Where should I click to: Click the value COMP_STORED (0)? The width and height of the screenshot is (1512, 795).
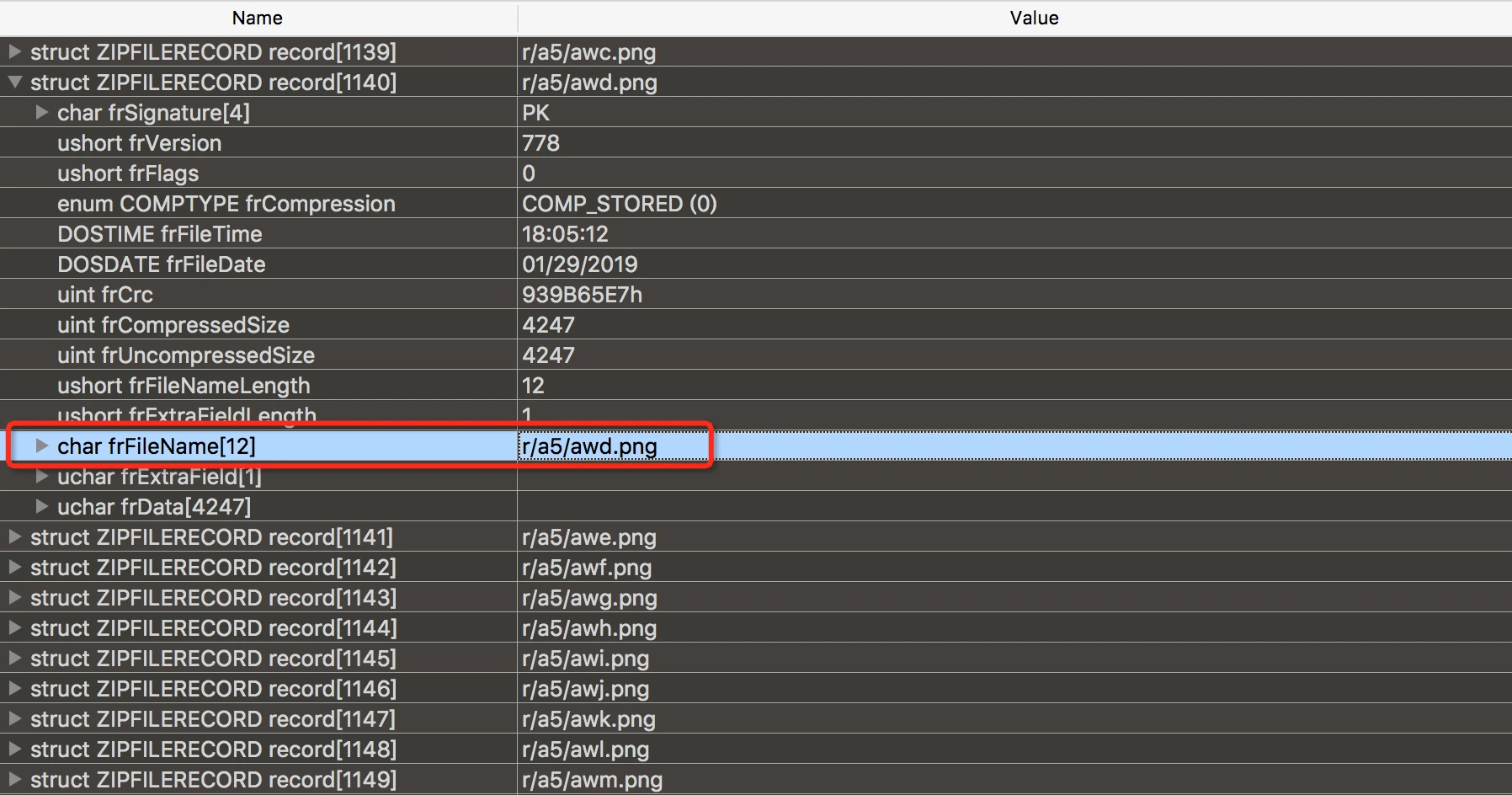point(620,204)
